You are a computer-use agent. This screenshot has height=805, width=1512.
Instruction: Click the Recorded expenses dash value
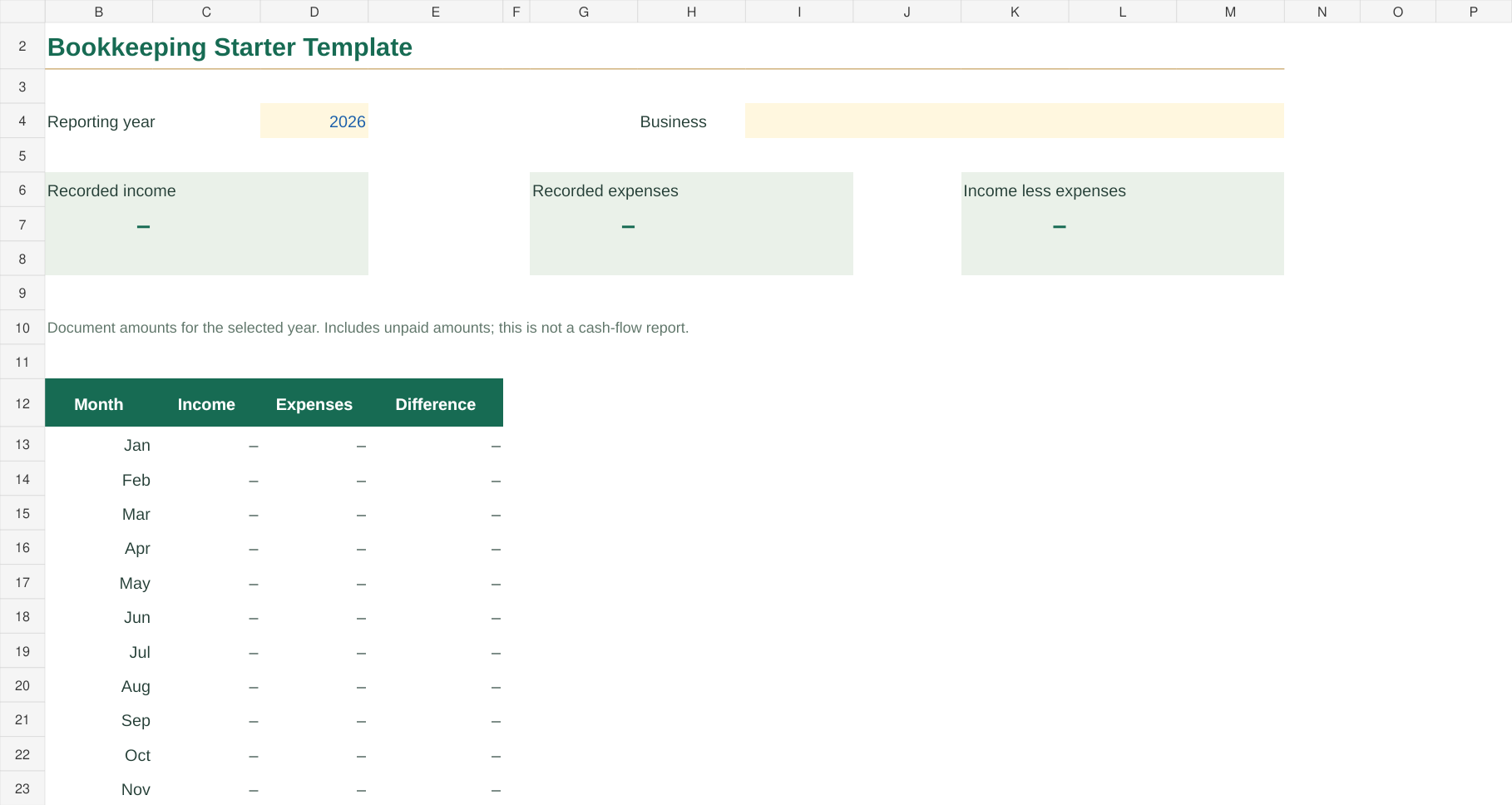coord(628,226)
